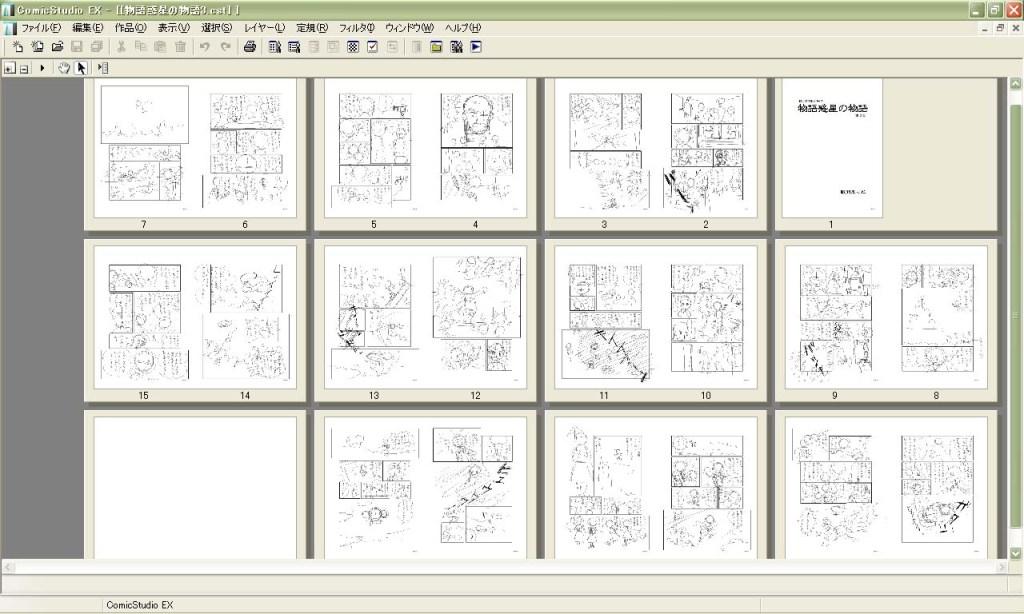Select the page 15 thumbnail
1024x614 pixels.
(x=144, y=317)
